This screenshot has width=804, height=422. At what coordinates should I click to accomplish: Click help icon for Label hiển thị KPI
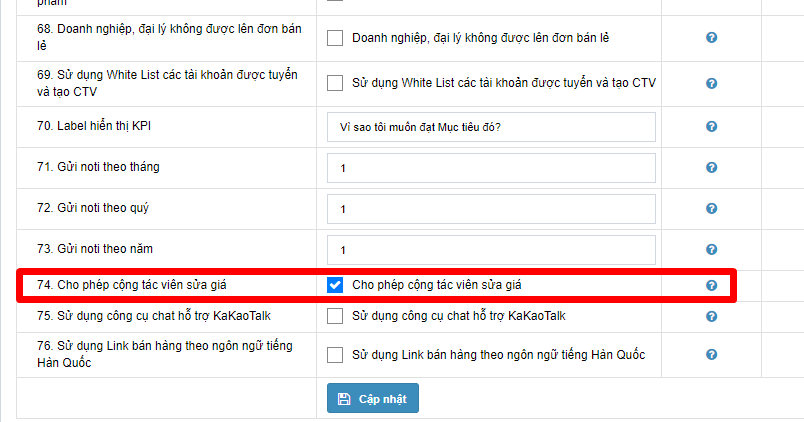[x=711, y=127]
